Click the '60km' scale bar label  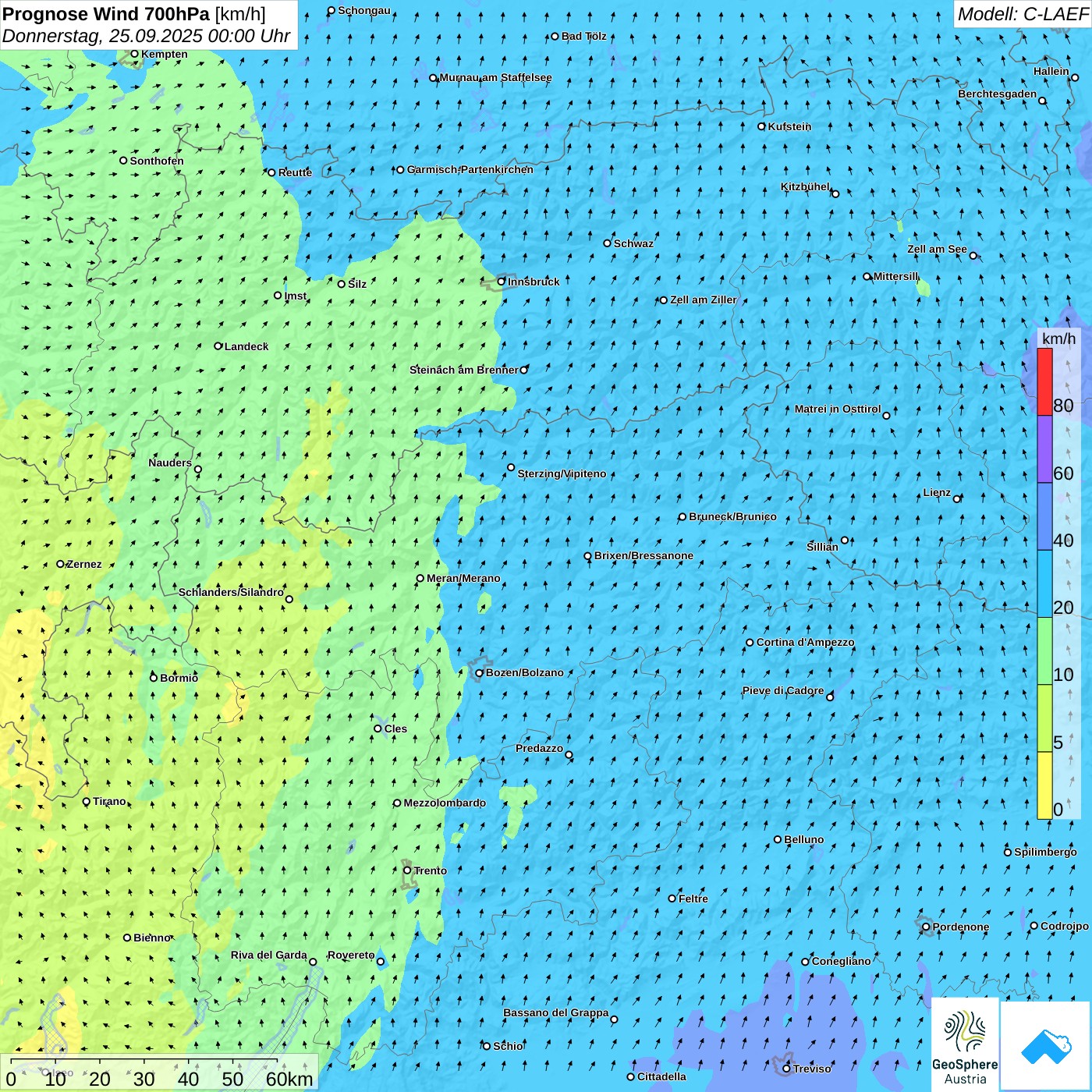(289, 1079)
